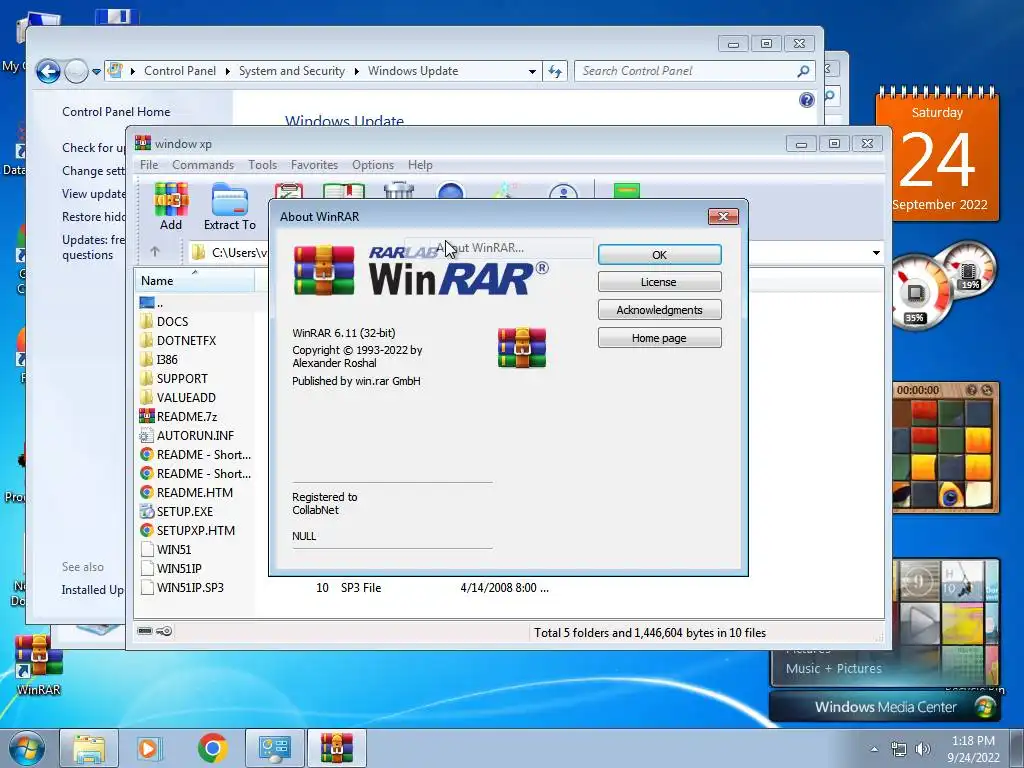Open the File menu in WinRAR
Image resolution: width=1024 pixels, height=768 pixels.
pyautogui.click(x=149, y=165)
